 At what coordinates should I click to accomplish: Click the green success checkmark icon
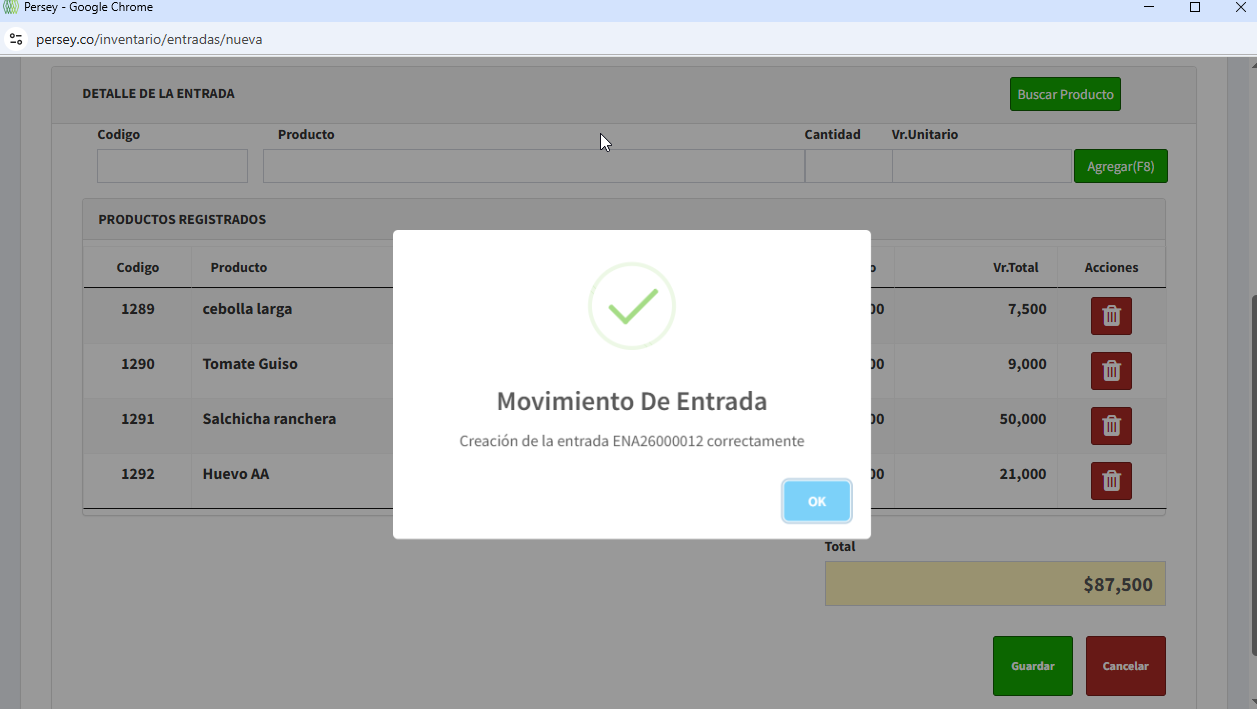click(632, 306)
